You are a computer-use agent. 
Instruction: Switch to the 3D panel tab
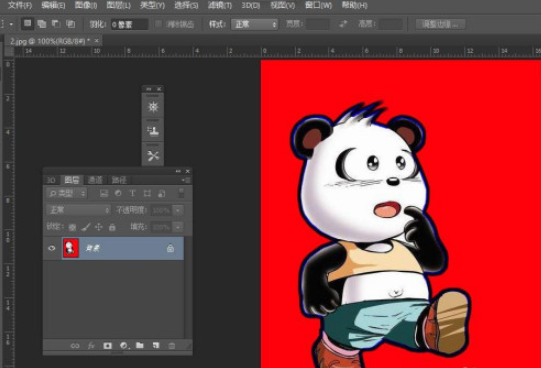51,180
